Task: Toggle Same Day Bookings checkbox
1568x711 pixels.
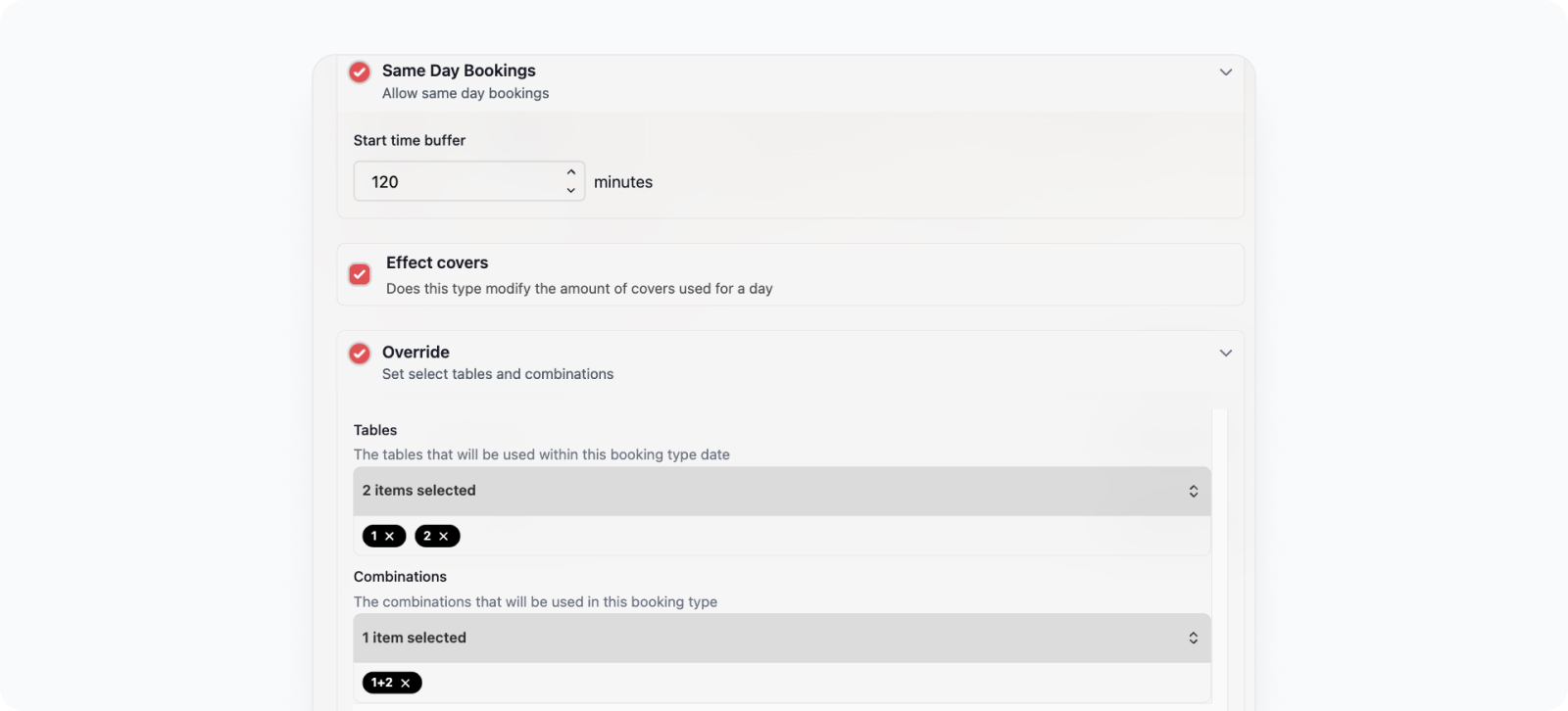Action: pyautogui.click(x=360, y=71)
